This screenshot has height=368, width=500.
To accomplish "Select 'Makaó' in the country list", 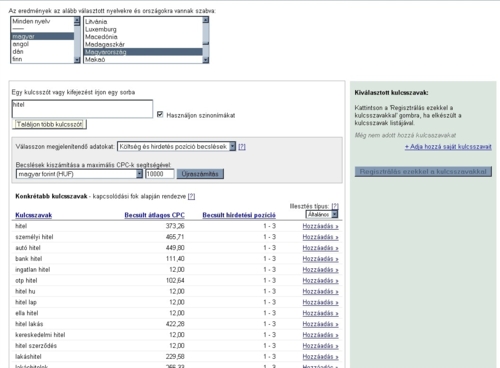I will [143, 59].
